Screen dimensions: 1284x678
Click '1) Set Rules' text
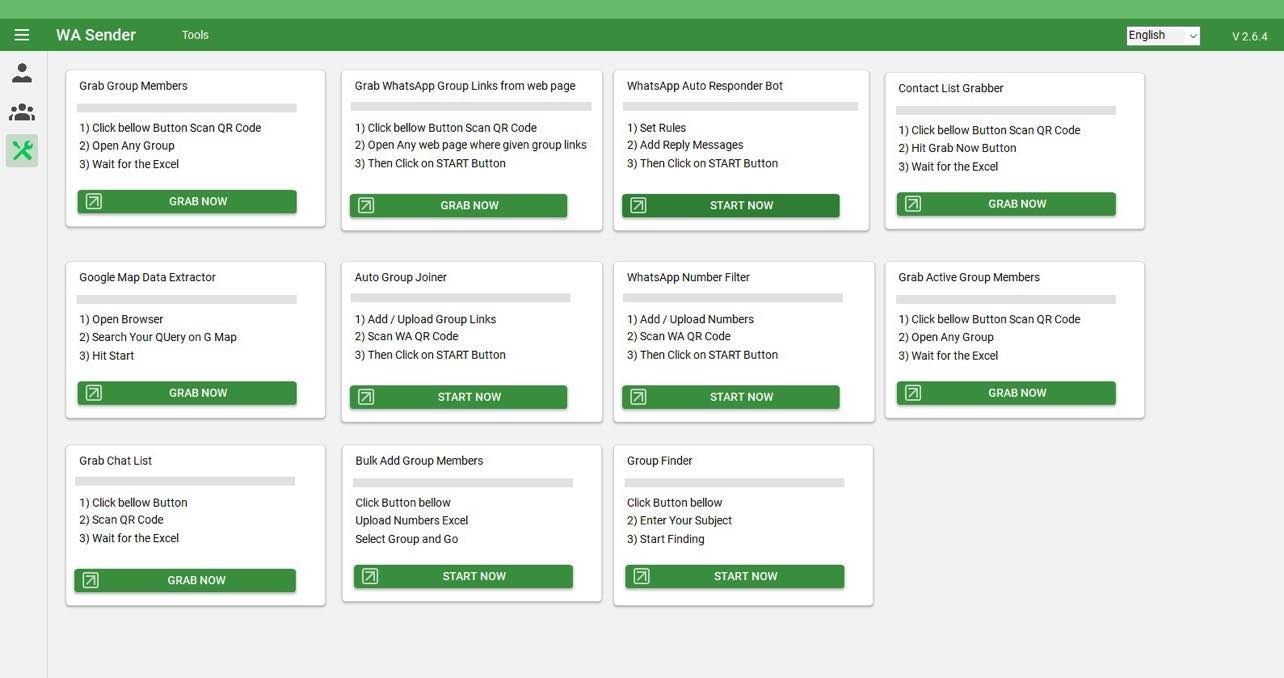coord(656,128)
